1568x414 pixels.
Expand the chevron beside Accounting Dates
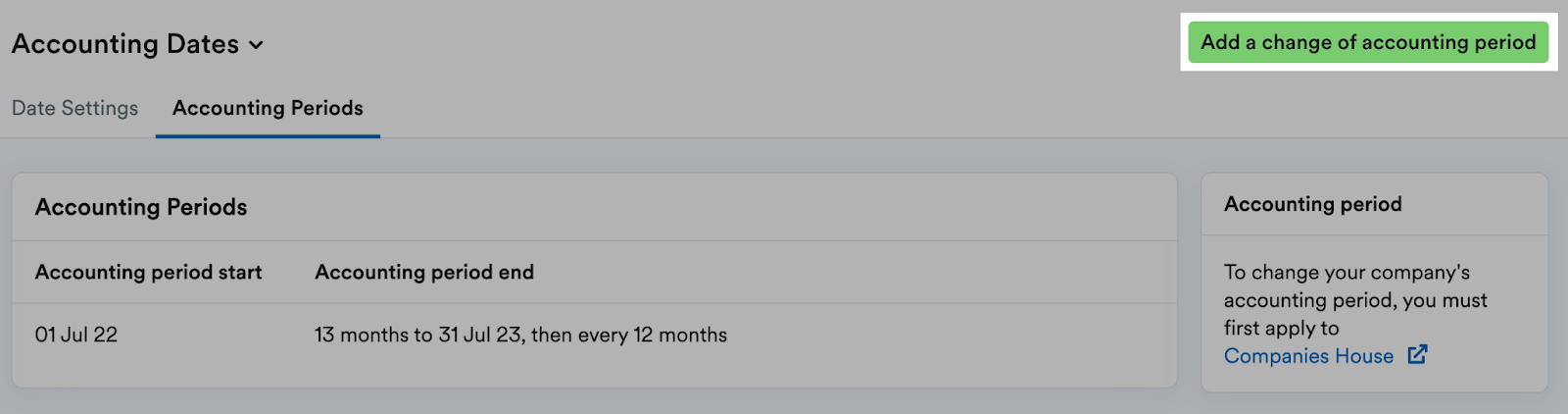click(x=256, y=45)
